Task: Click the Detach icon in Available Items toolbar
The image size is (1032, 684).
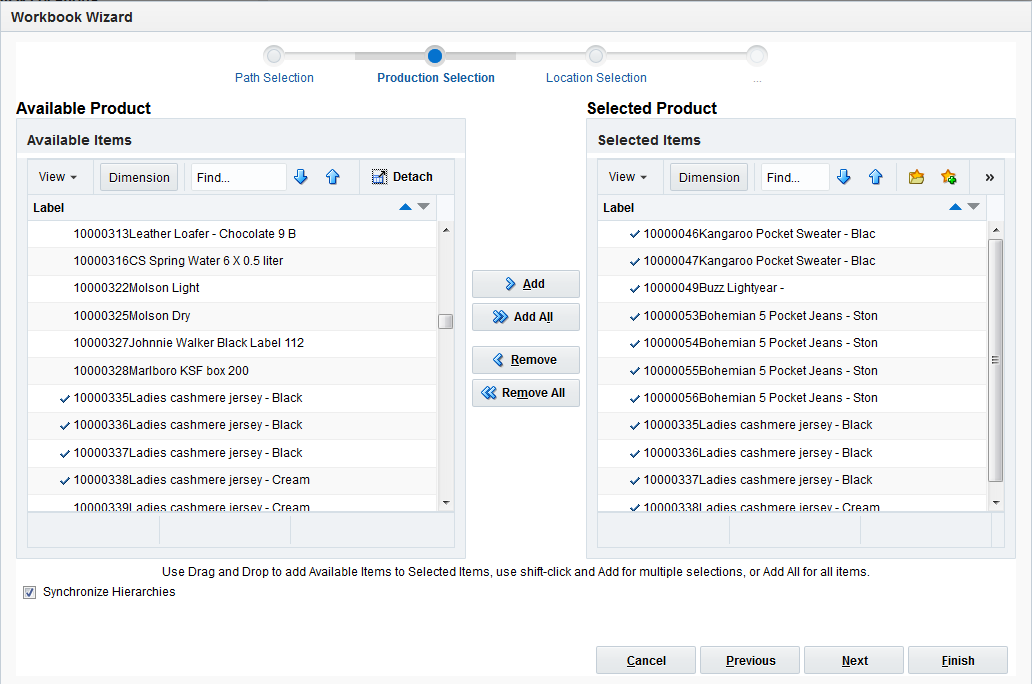Action: click(x=379, y=177)
